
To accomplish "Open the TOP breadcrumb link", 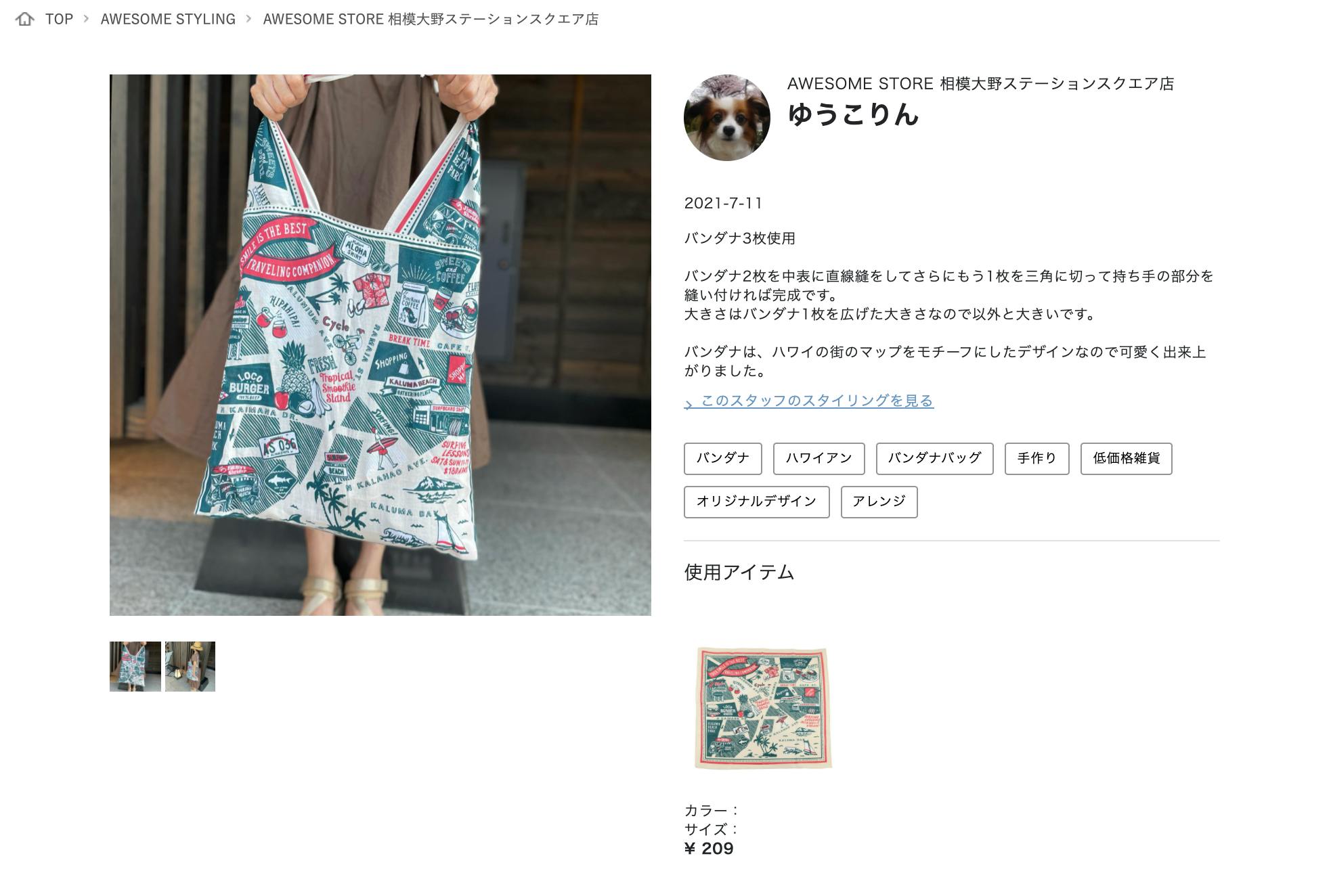I will coord(59,19).
